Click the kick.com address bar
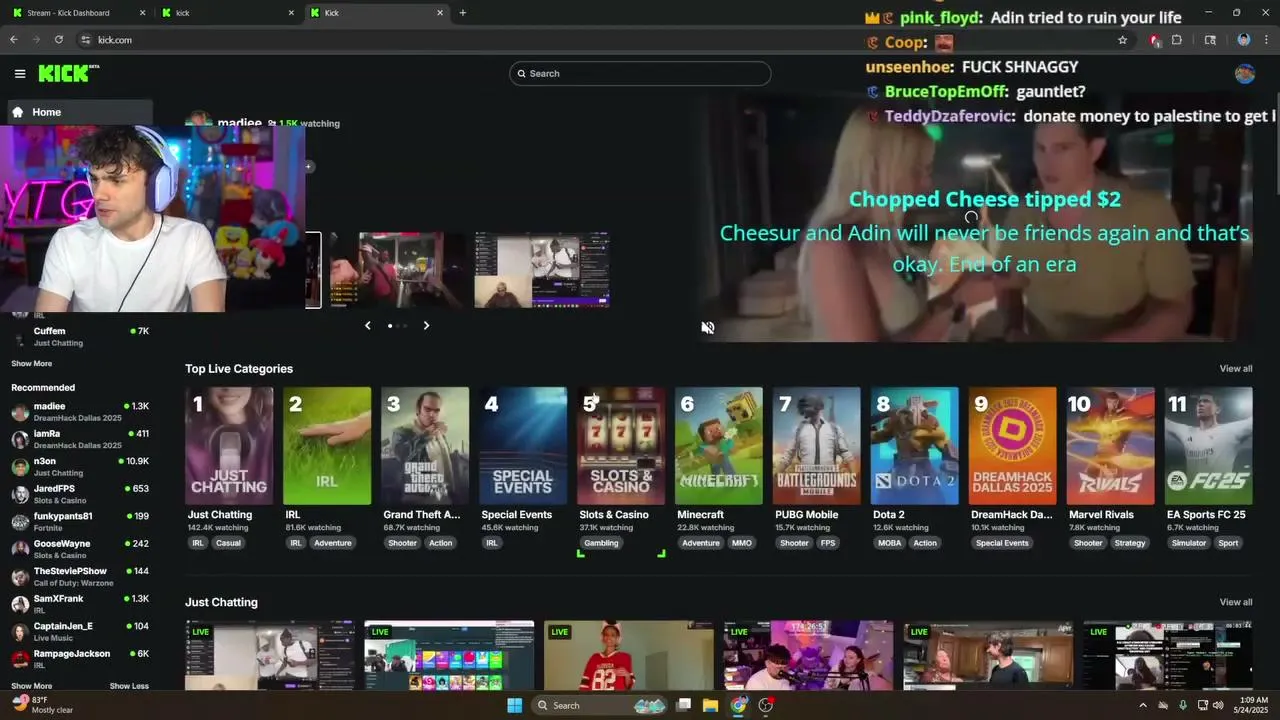 click(600, 40)
